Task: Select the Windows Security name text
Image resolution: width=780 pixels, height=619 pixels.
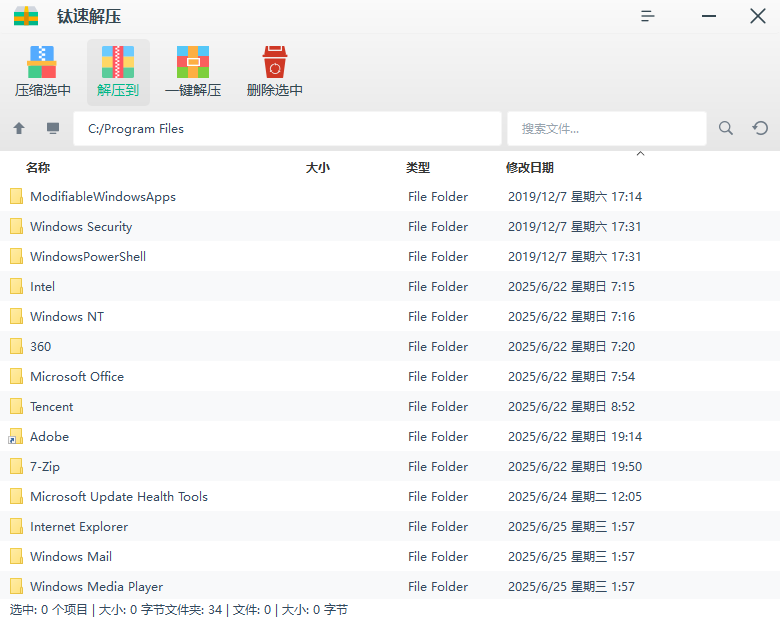Action: pyautogui.click(x=81, y=226)
